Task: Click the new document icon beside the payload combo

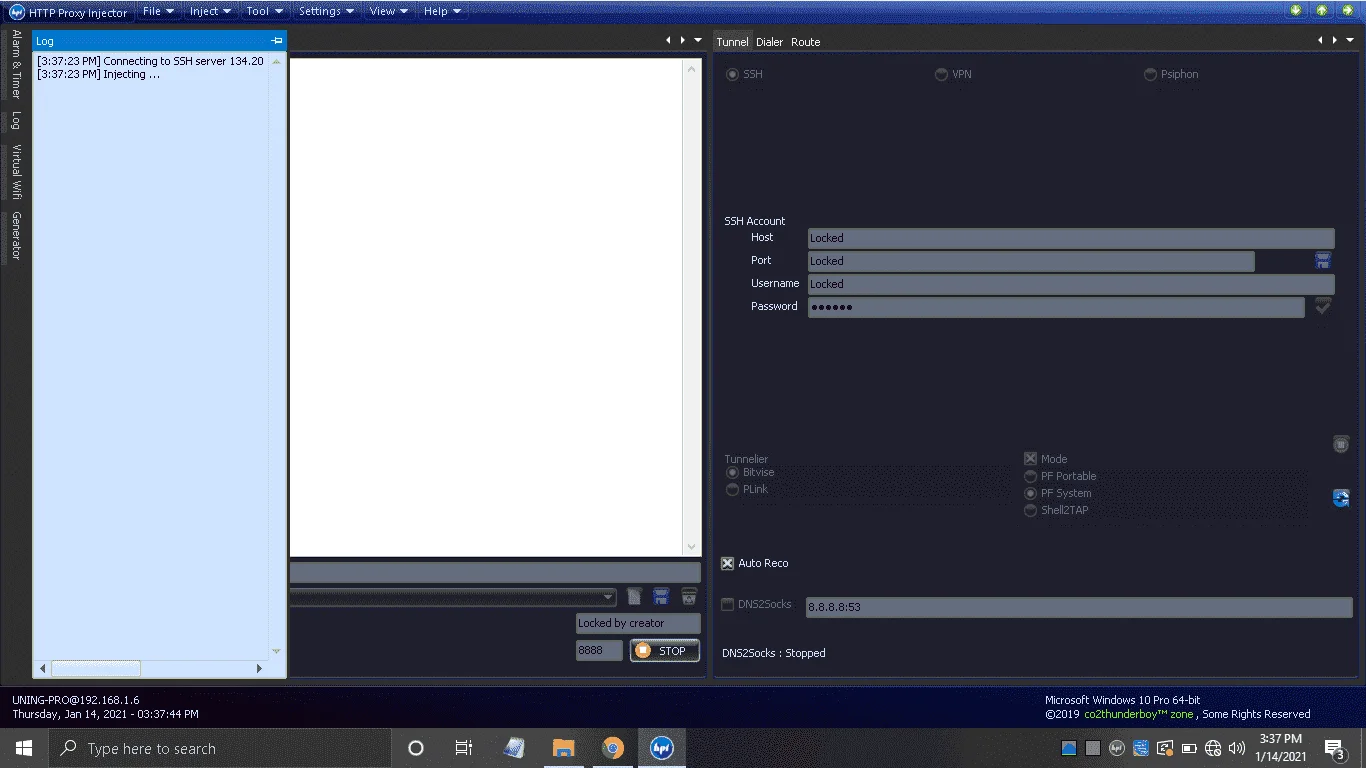Action: click(x=634, y=597)
